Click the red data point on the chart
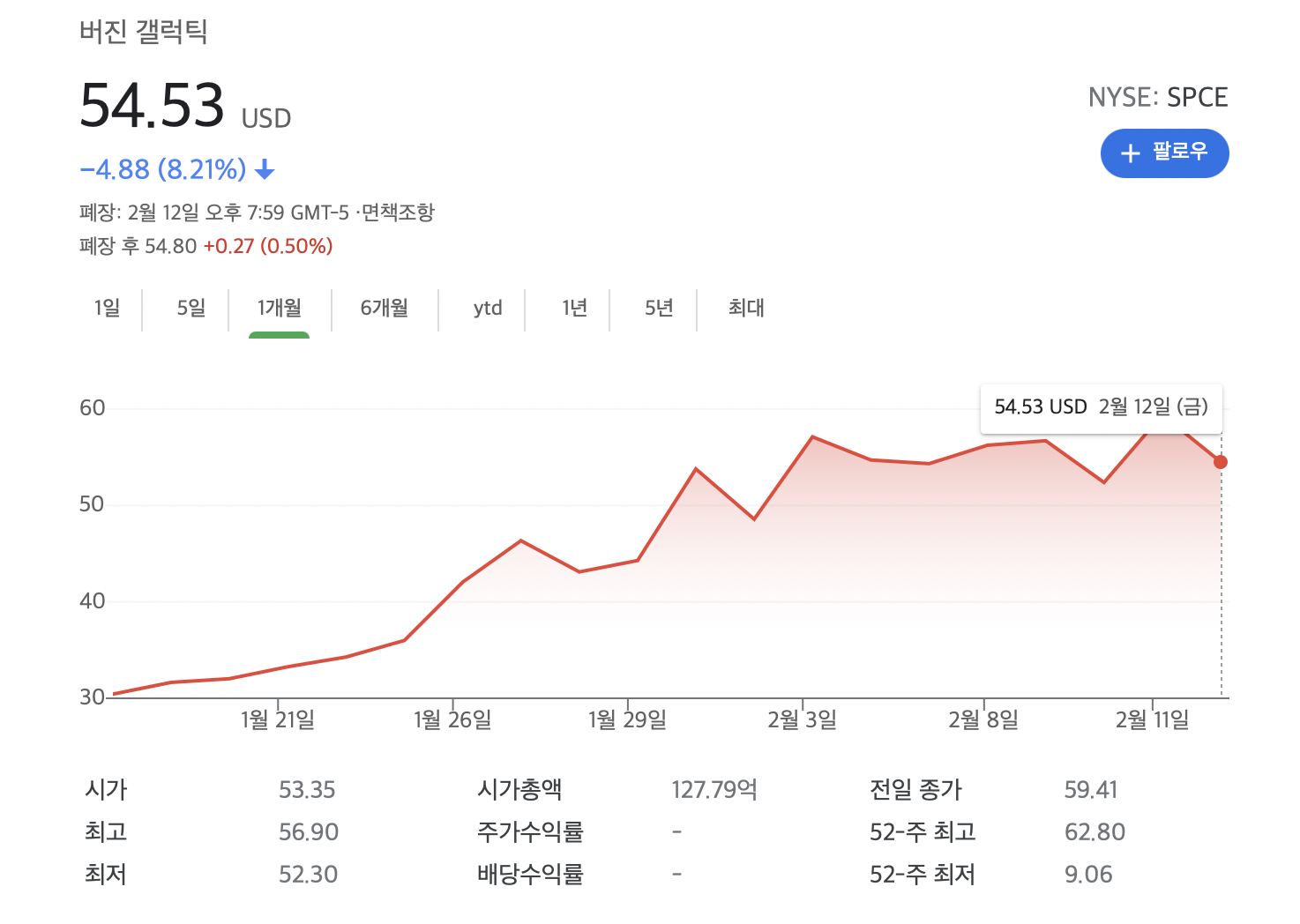Screen dimensions: 1300x924 [x=1221, y=462]
